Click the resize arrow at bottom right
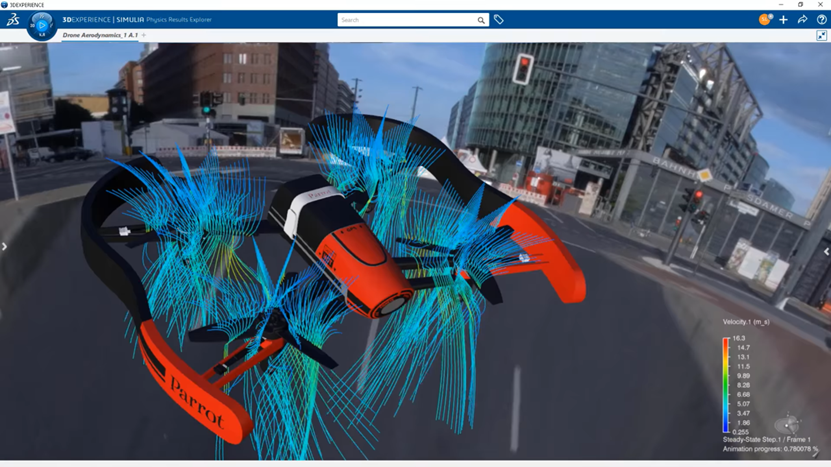The image size is (831, 467). tap(817, 454)
